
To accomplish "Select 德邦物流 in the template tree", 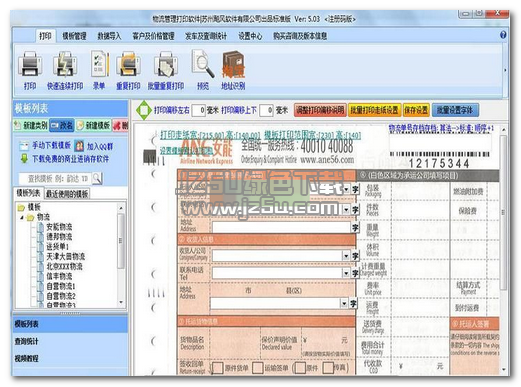I will pyautogui.click(x=59, y=237).
